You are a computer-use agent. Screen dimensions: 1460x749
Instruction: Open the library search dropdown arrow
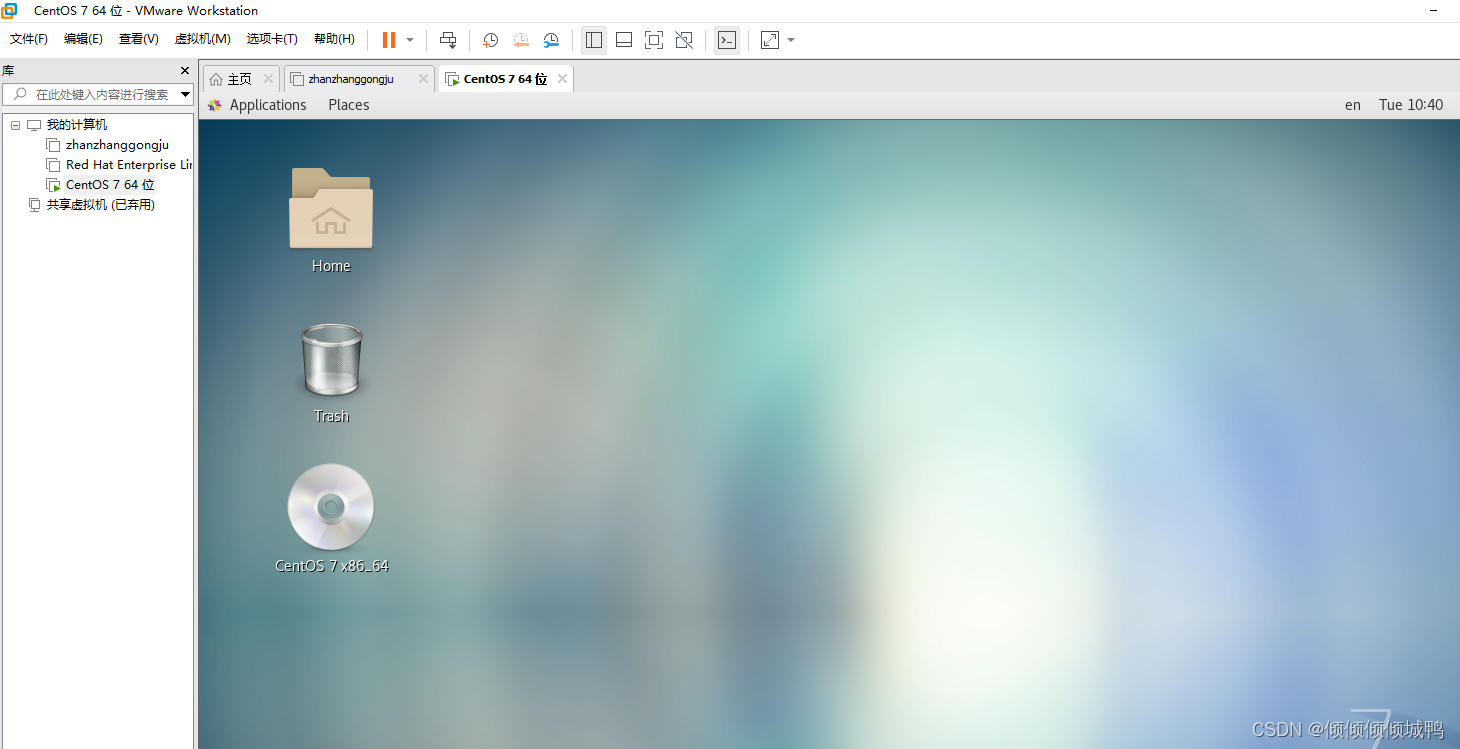coord(185,94)
